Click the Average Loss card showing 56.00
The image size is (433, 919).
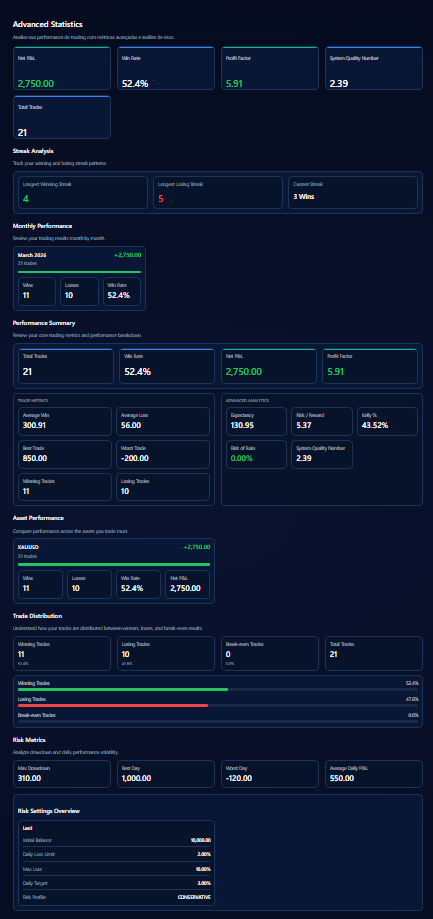click(163, 421)
